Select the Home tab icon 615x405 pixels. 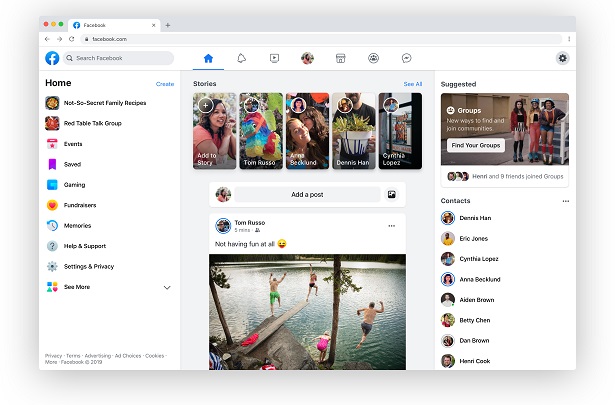coord(208,58)
